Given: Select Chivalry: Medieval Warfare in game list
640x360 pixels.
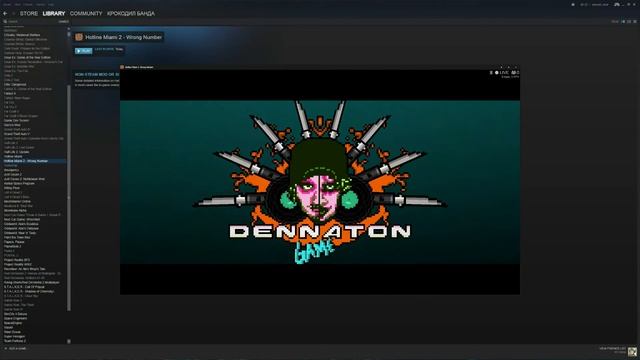Looking at the screenshot, I should point(22,35).
